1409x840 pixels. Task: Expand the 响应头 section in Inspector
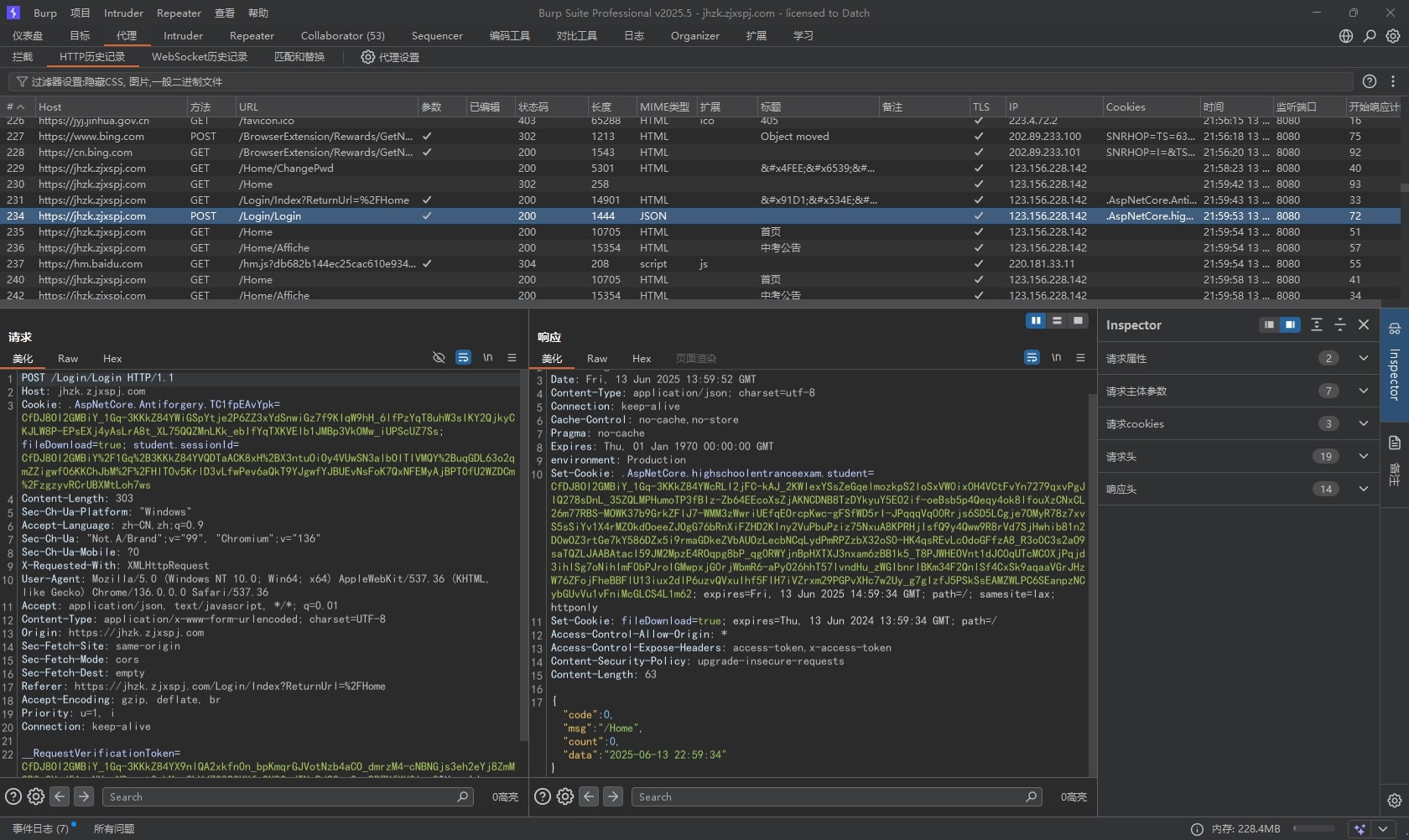pyautogui.click(x=1364, y=489)
